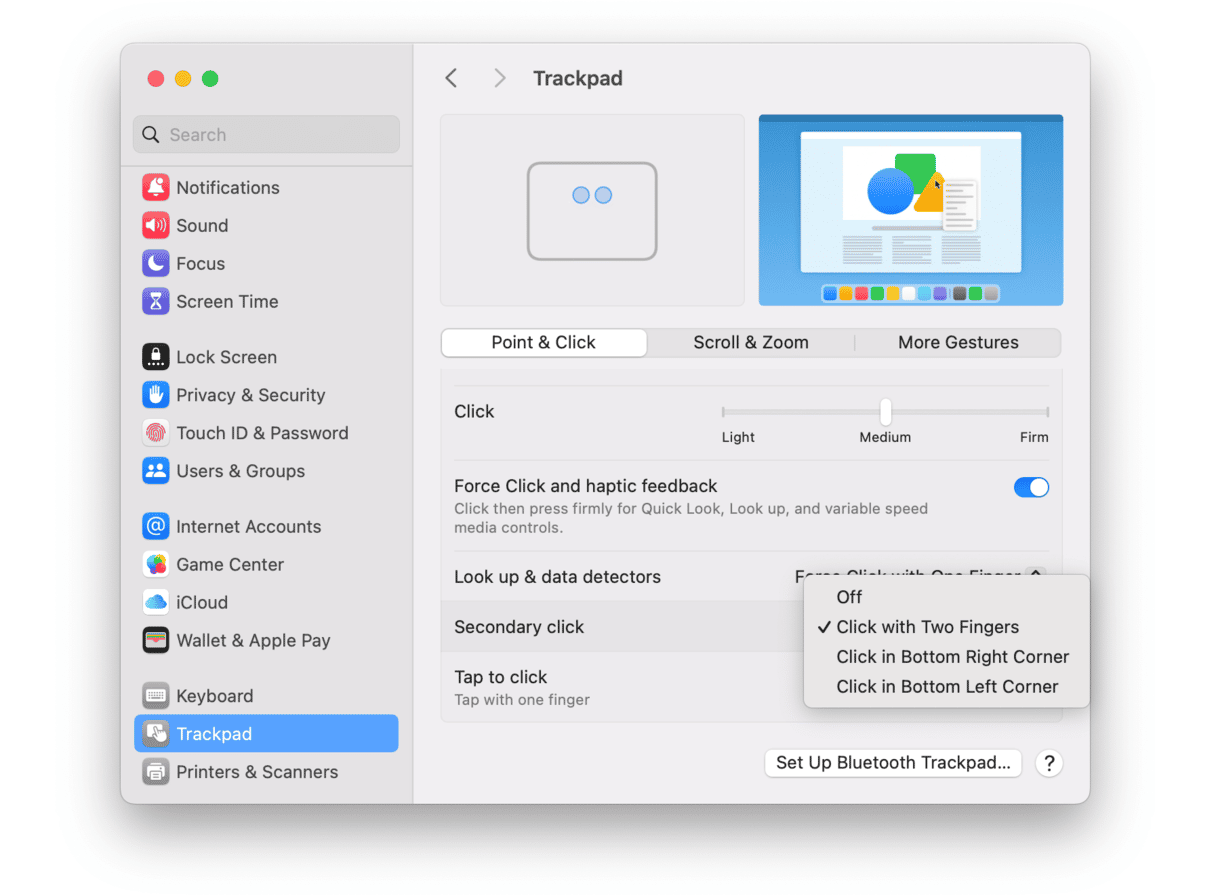
Task: Open Screen Time hourglass icon
Action: (x=155, y=301)
